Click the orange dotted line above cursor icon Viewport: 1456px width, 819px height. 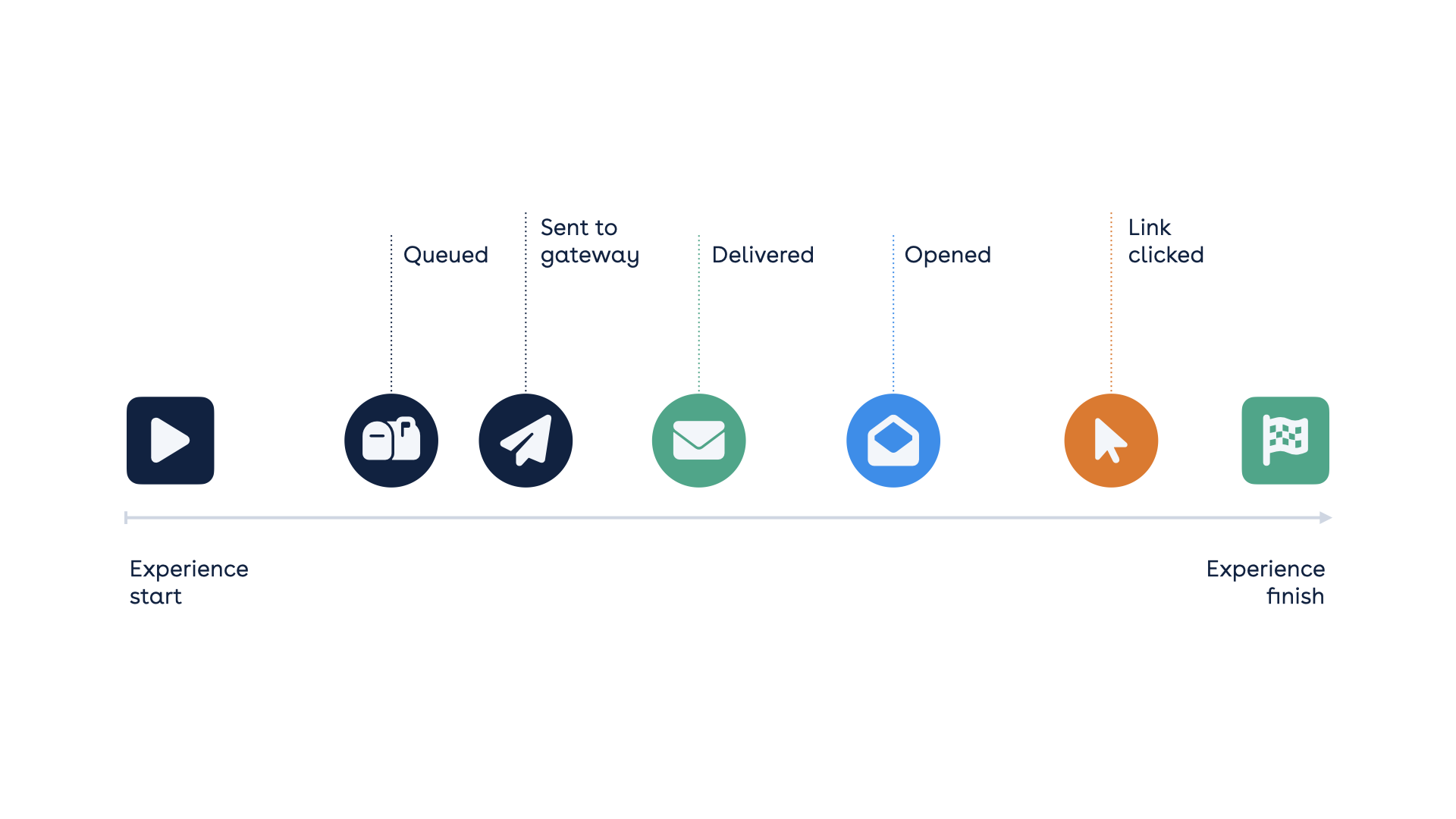1111,303
